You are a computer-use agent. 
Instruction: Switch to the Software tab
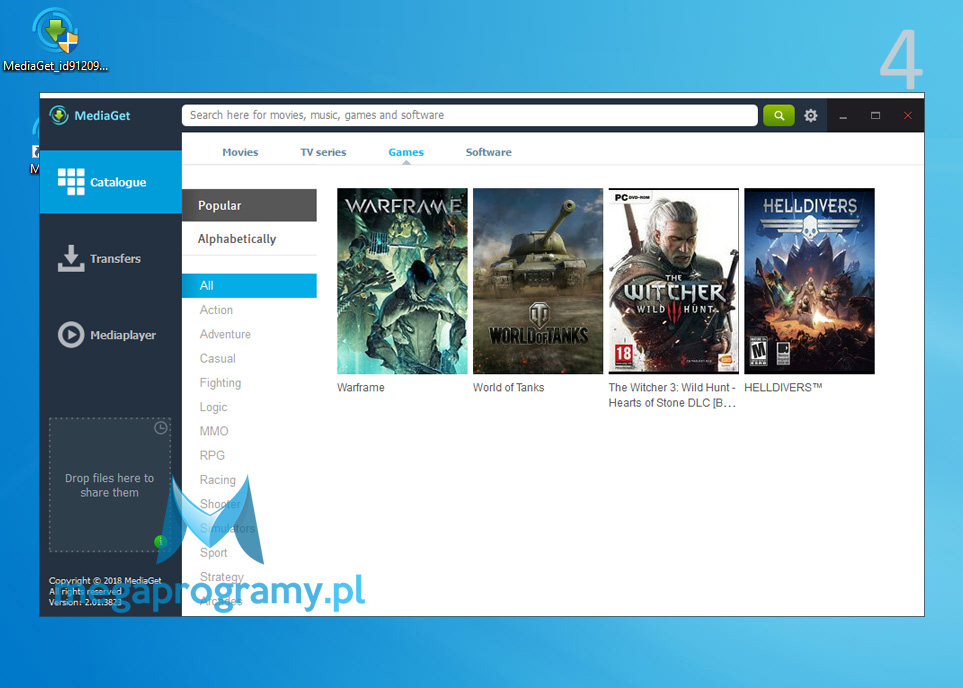488,152
